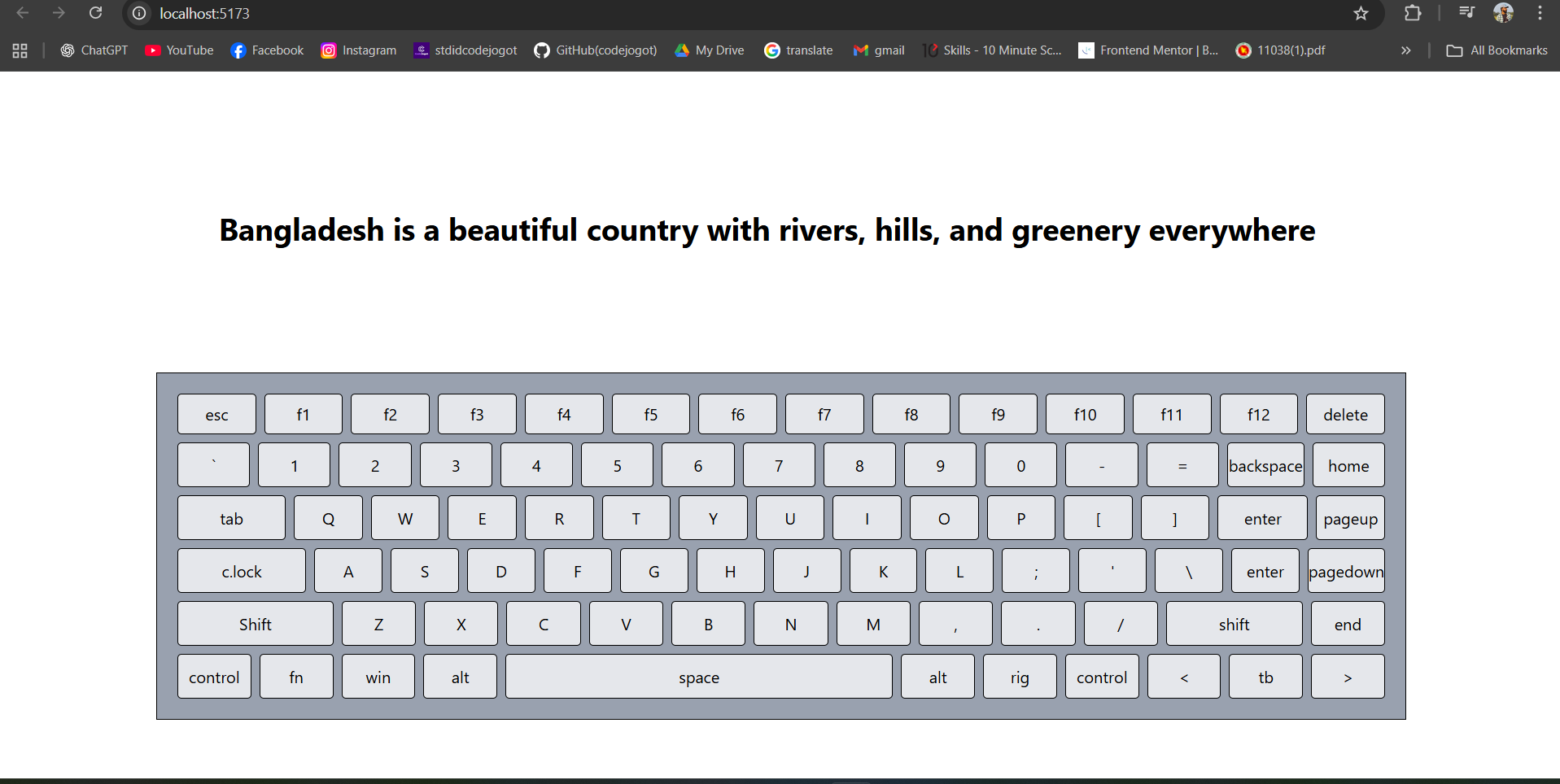Open the 11038(1).pdf bookmark
This screenshot has height=784, width=1560.
[x=1280, y=50]
